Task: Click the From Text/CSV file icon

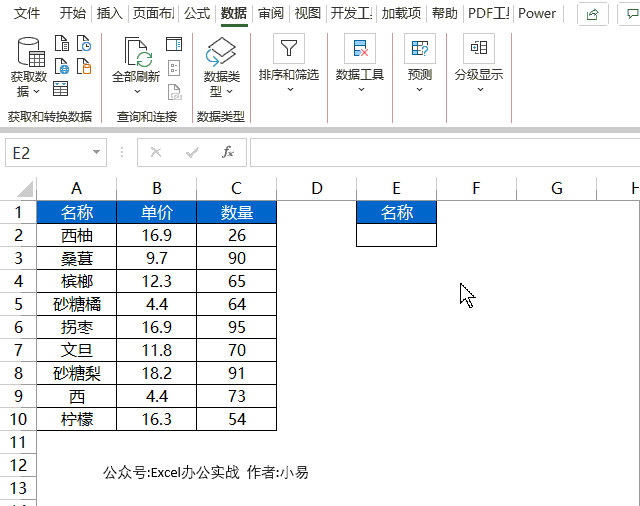Action: [x=62, y=43]
